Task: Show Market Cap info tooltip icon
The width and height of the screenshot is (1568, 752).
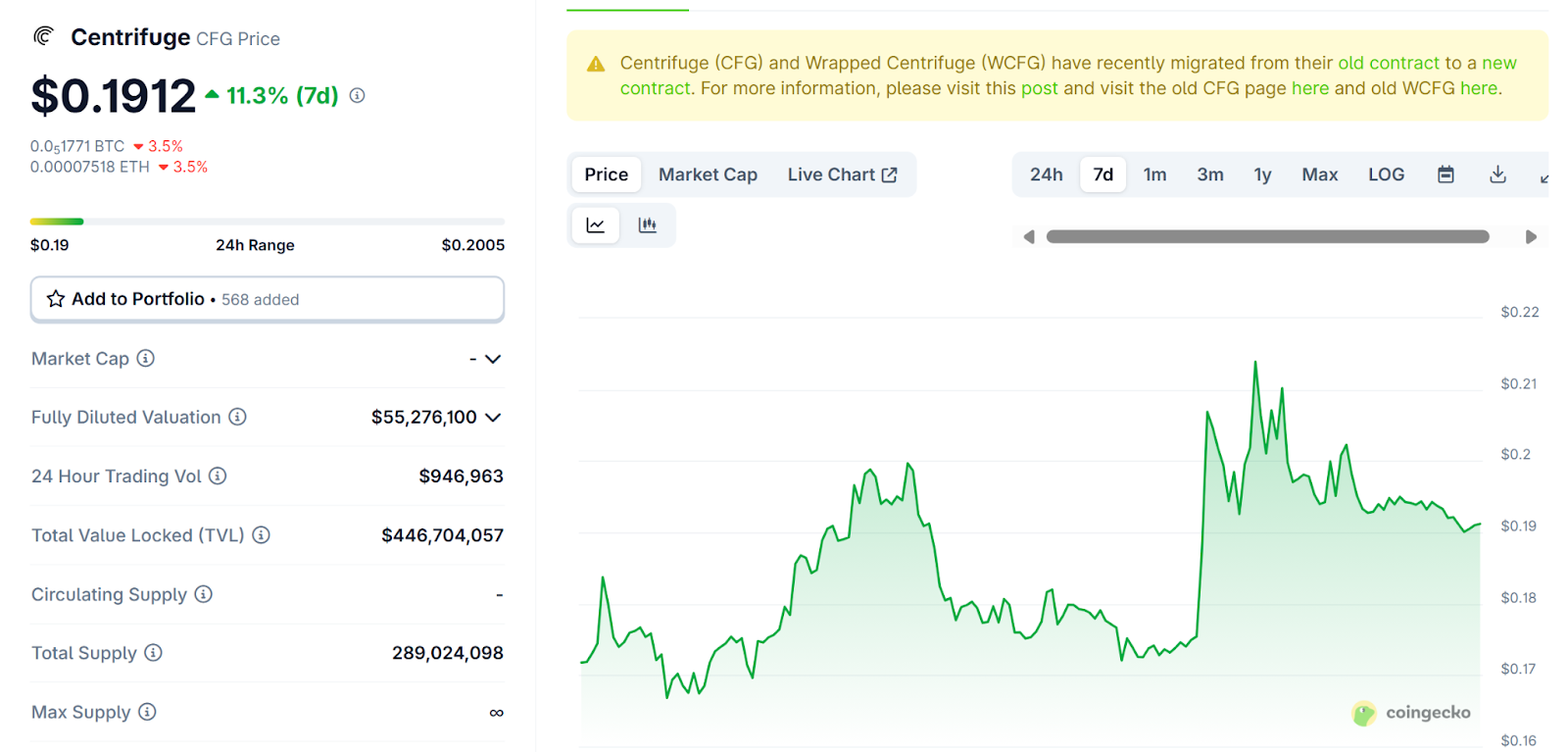Action: pyautogui.click(x=146, y=358)
